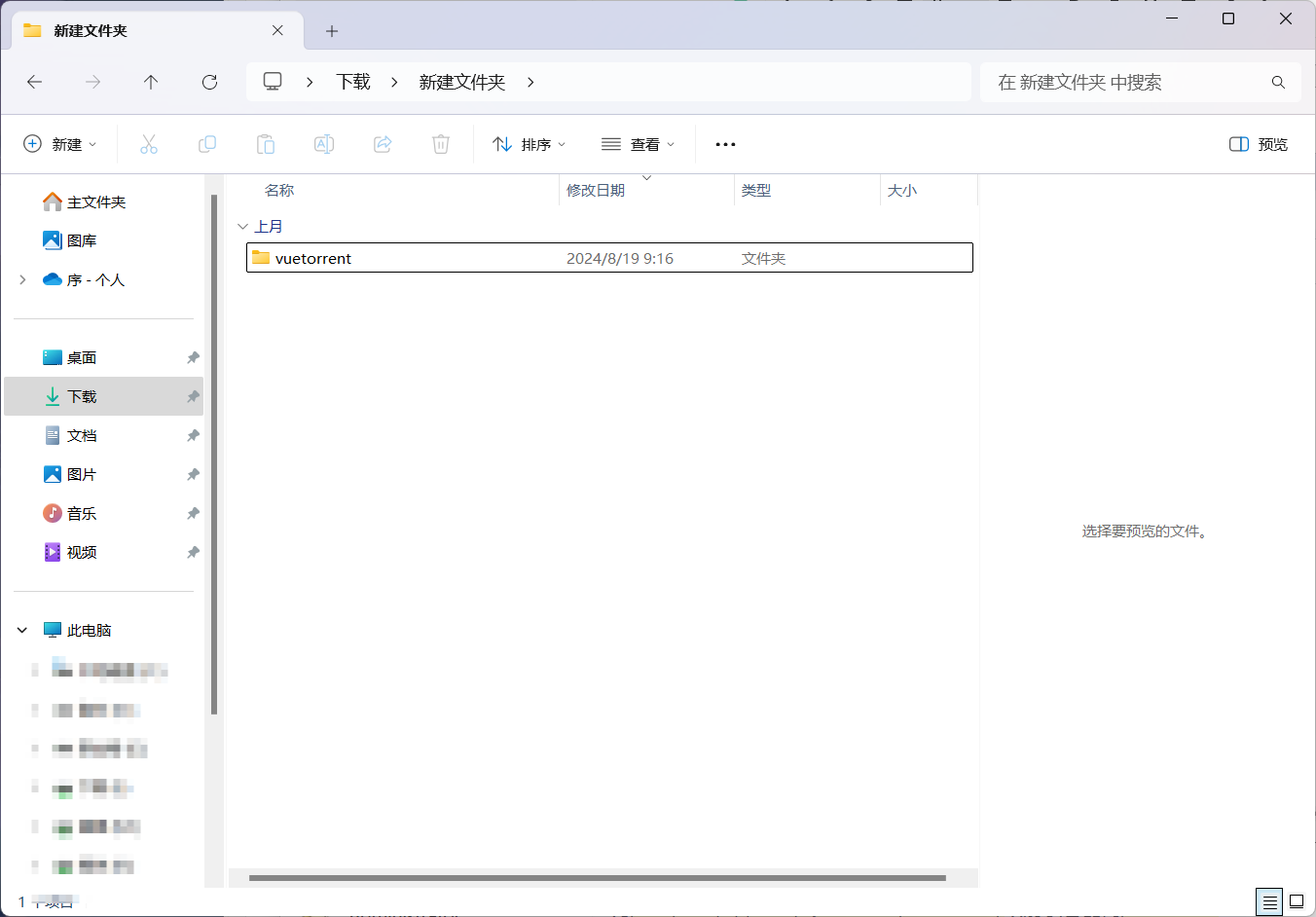Screen dimensions: 1316x917
Task: Click the Share icon in toolbar
Action: click(x=383, y=144)
